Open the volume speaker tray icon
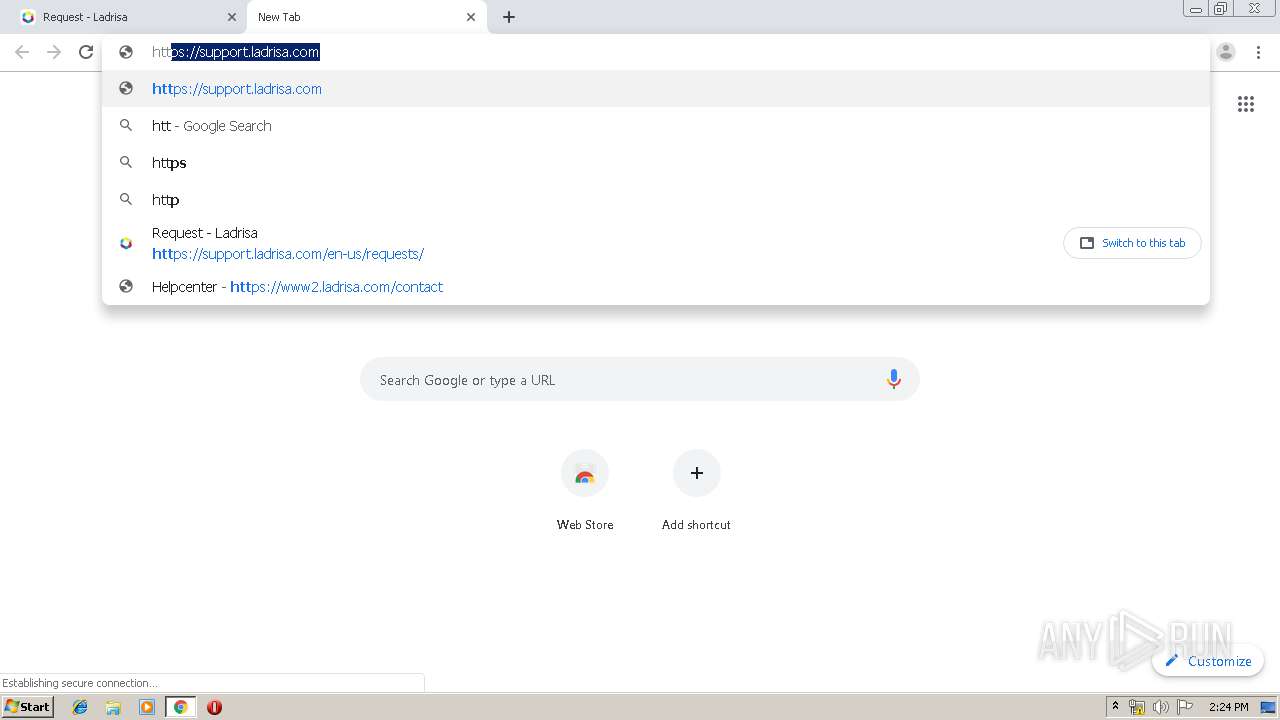Screen dimensions: 1280x720 click(1161, 707)
